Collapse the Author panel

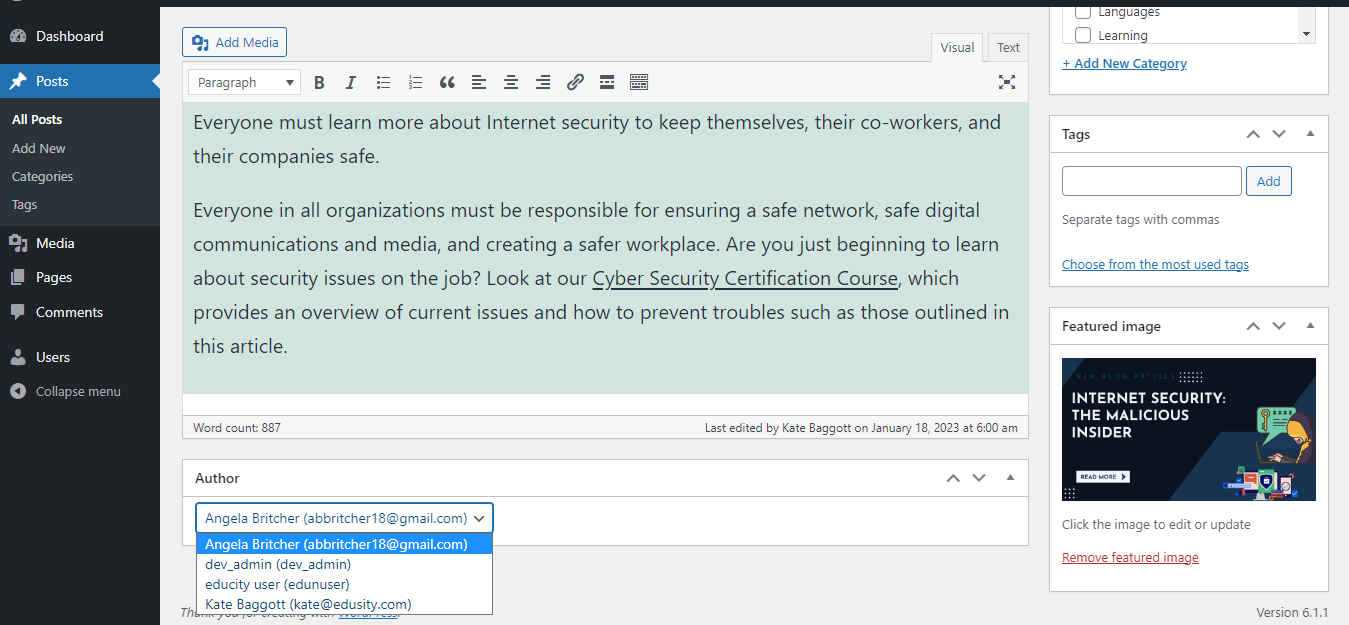pos(1010,478)
